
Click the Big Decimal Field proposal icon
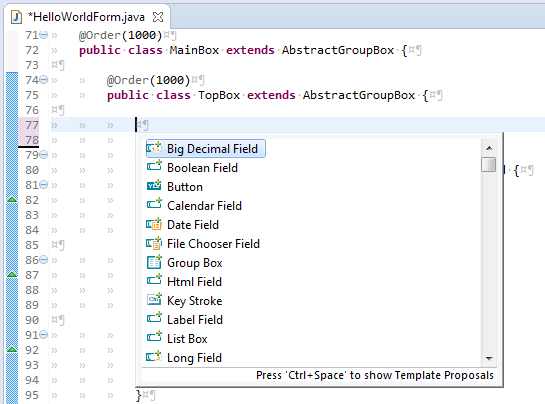154,148
